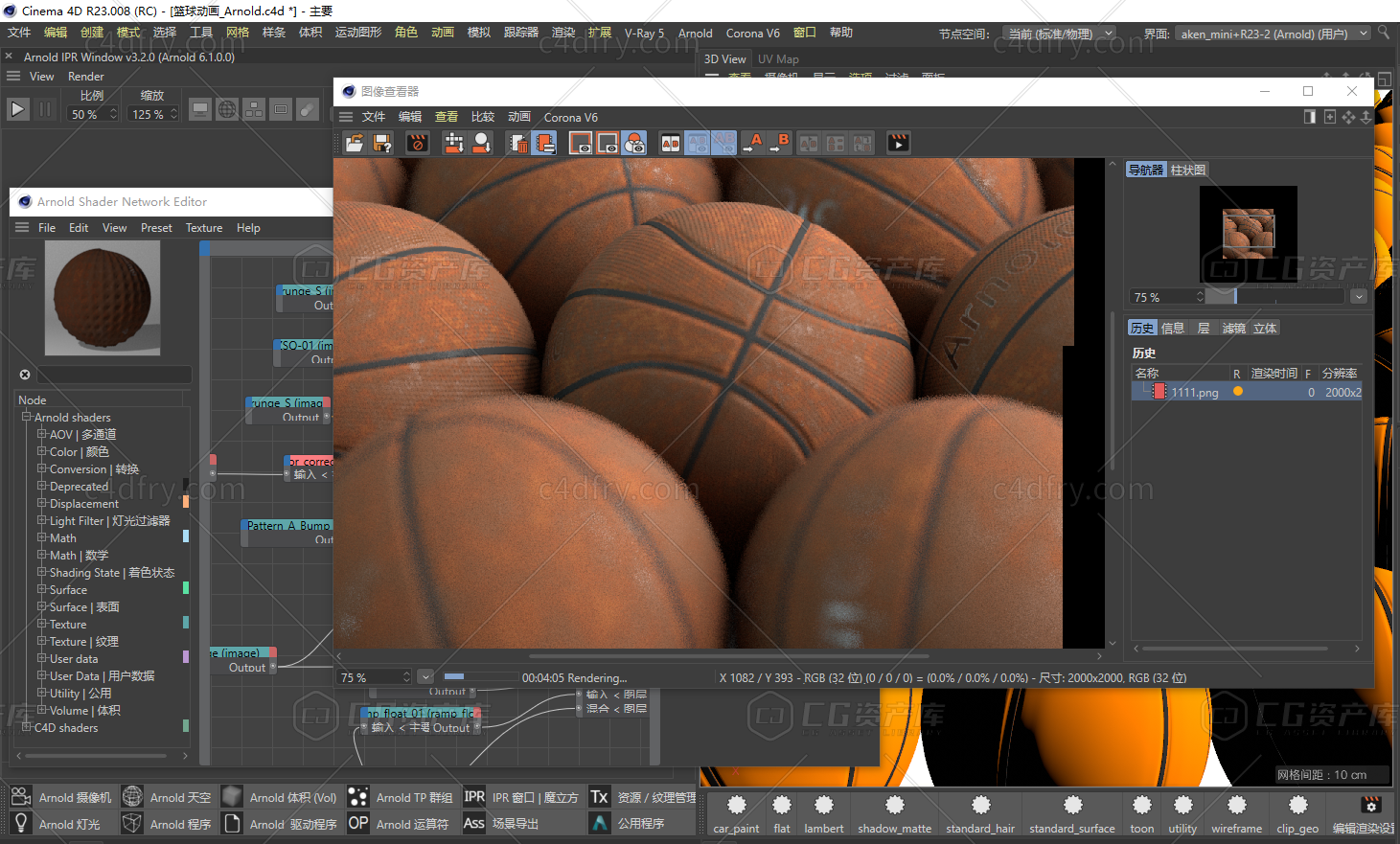Screen dimensions: 1400x844
Task: Switch to the 滤镜 tab in Picture Viewer
Action: [1234, 328]
